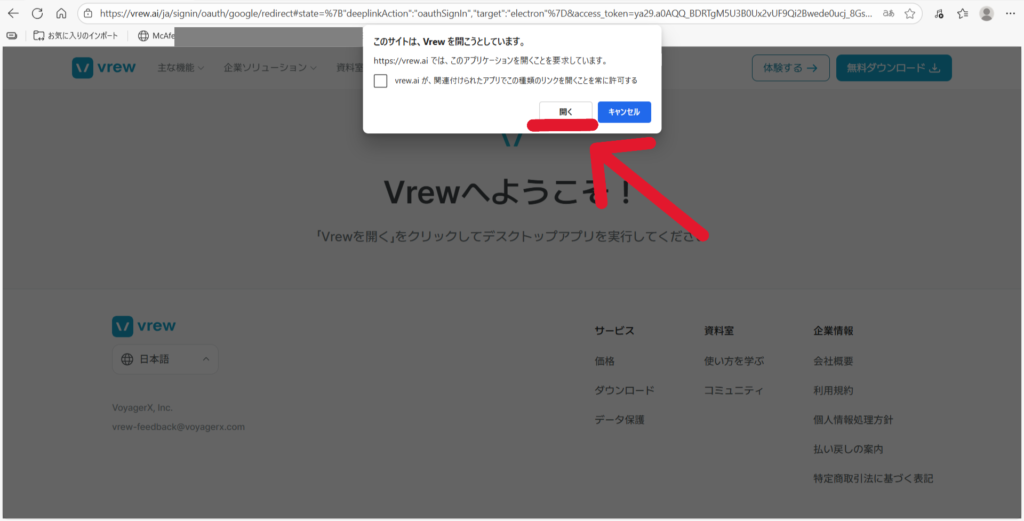Open browser profile avatar

coord(986,14)
